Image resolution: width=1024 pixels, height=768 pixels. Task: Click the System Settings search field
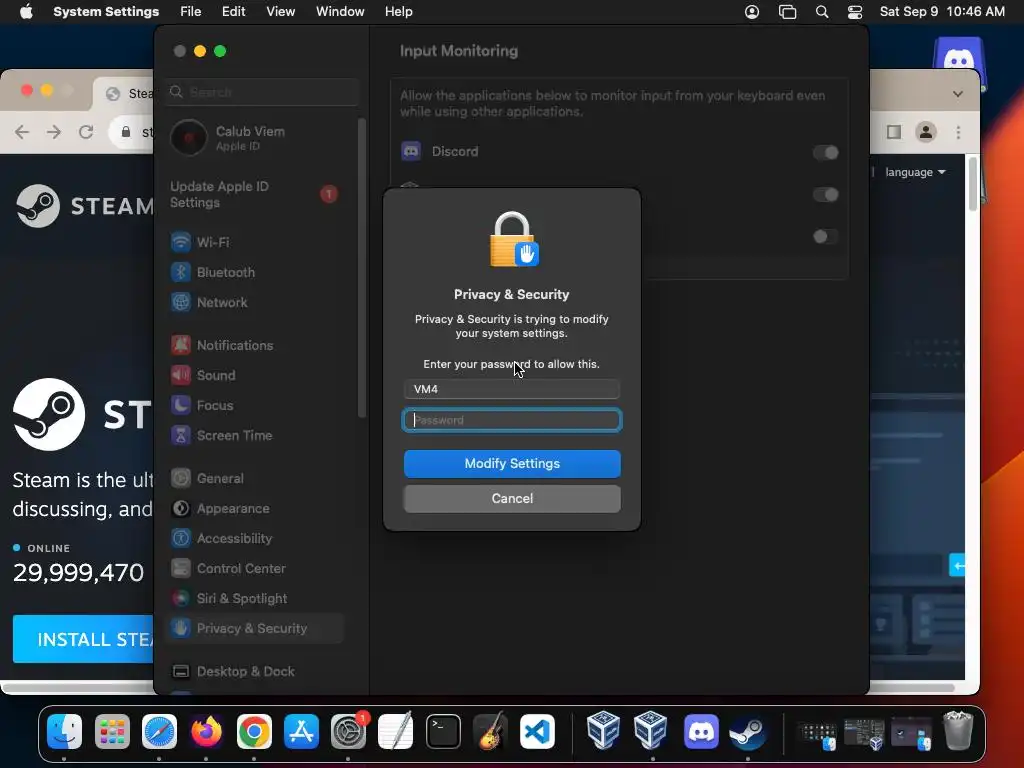point(263,92)
